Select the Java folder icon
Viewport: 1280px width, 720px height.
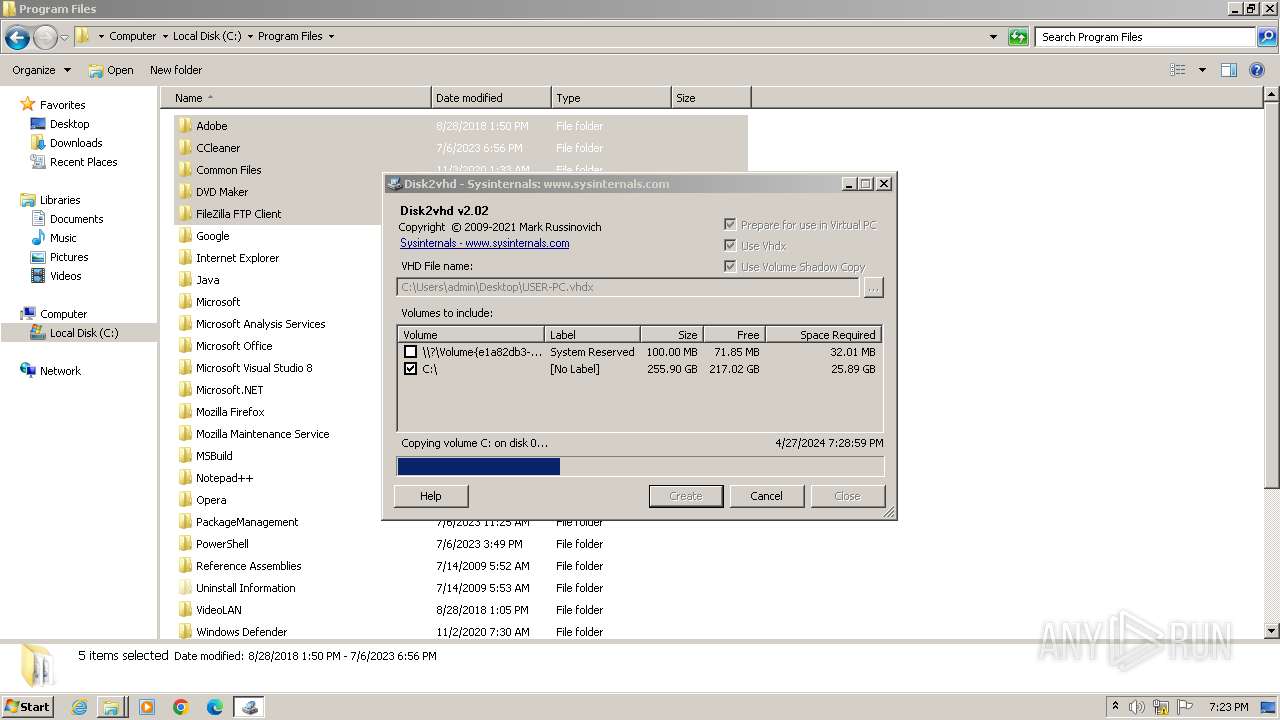(x=186, y=280)
